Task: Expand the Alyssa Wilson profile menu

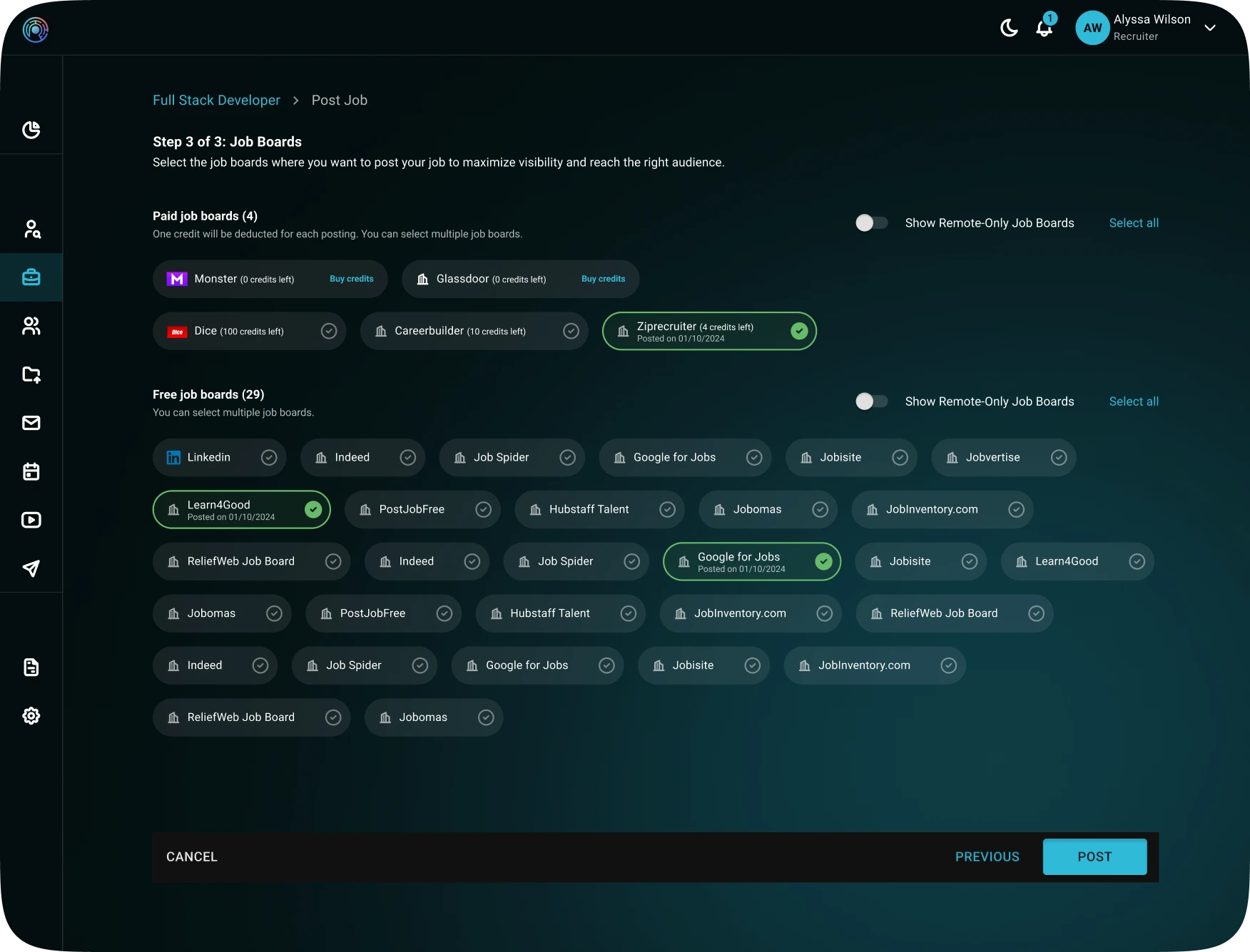Action: coord(1211,27)
